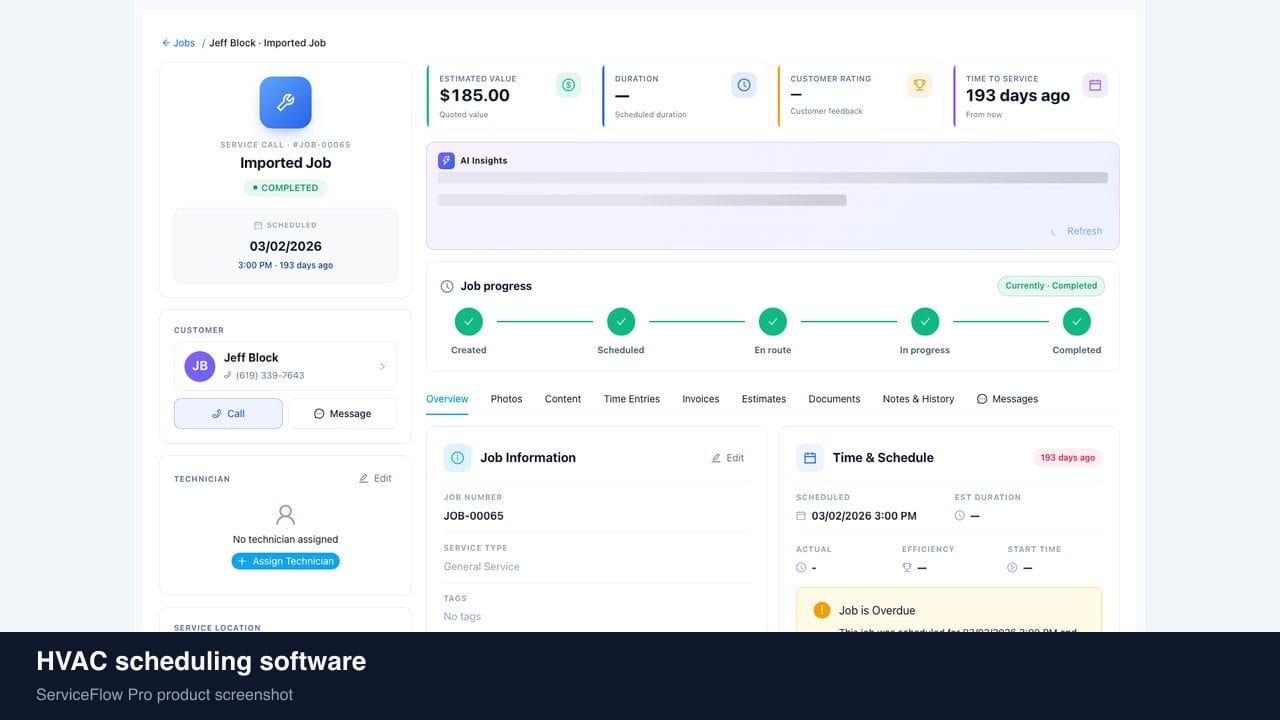
Task: Click the phone number (619) 339-7643
Action: pos(270,376)
